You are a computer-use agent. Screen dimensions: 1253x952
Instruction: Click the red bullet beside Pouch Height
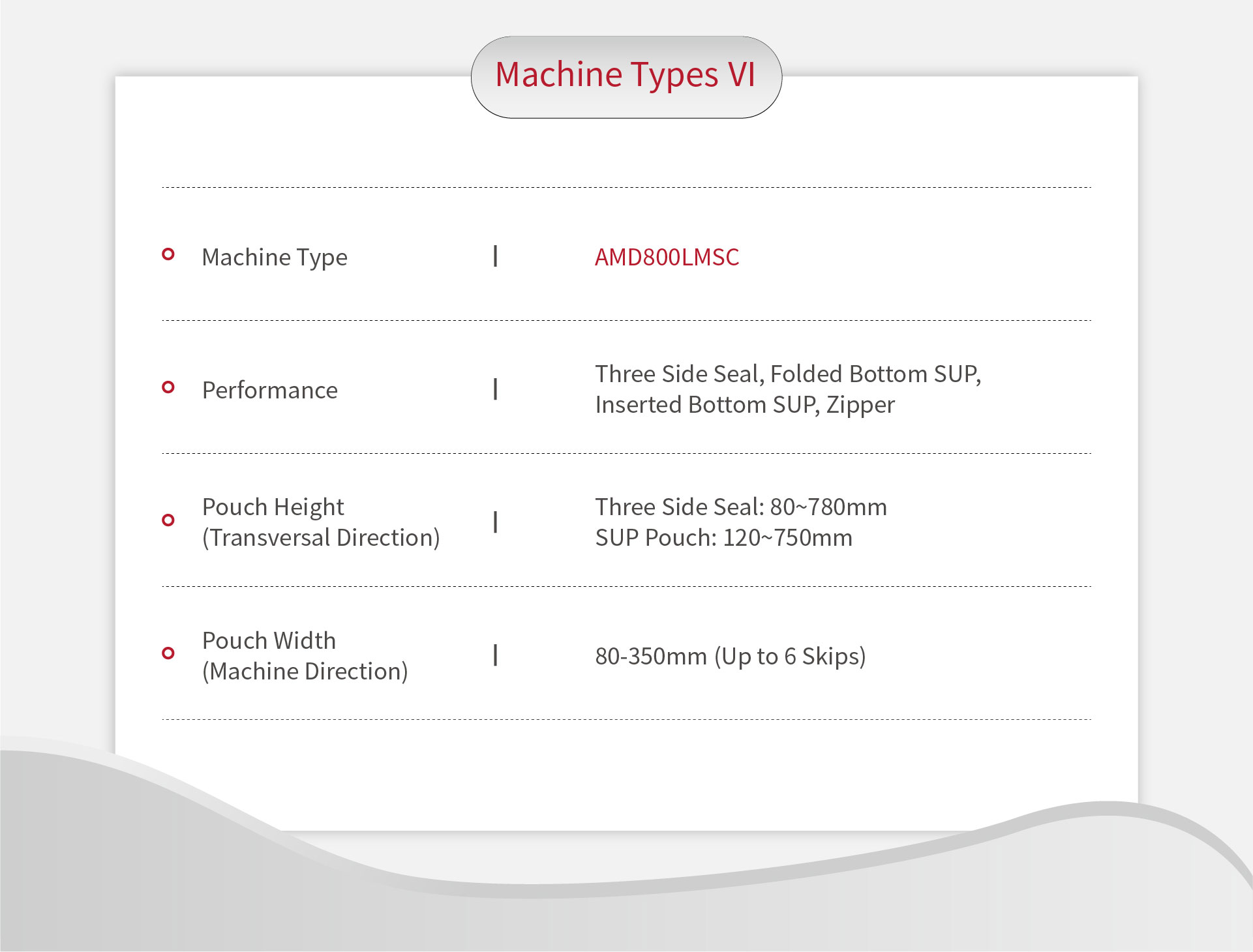tap(168, 520)
